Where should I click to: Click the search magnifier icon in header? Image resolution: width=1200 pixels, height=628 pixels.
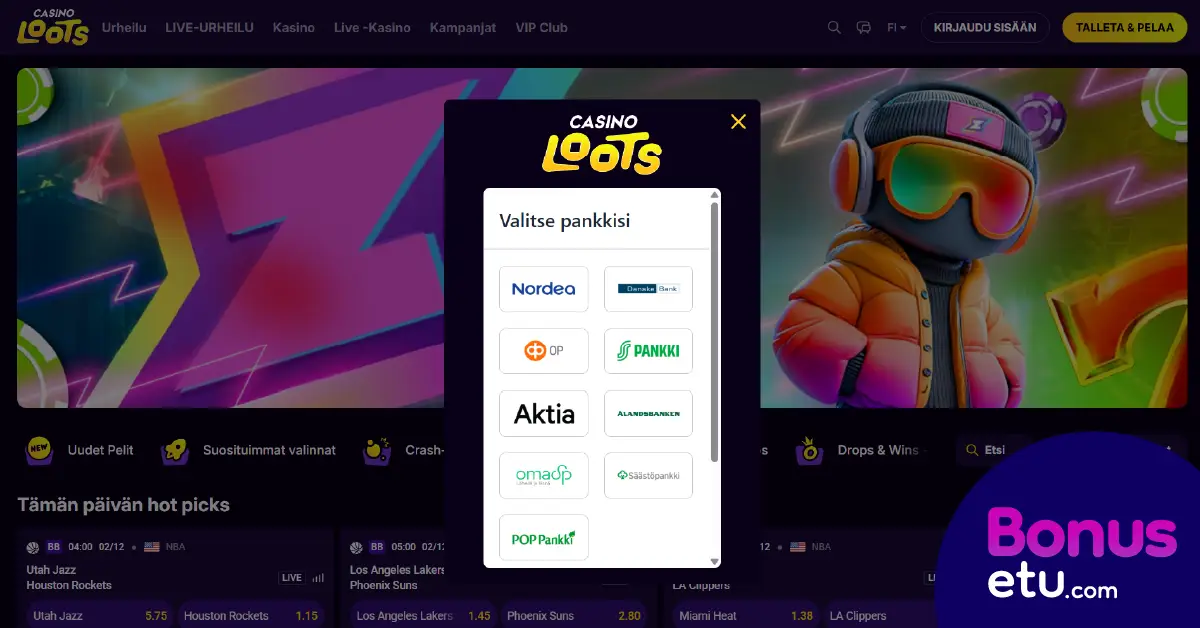point(834,28)
